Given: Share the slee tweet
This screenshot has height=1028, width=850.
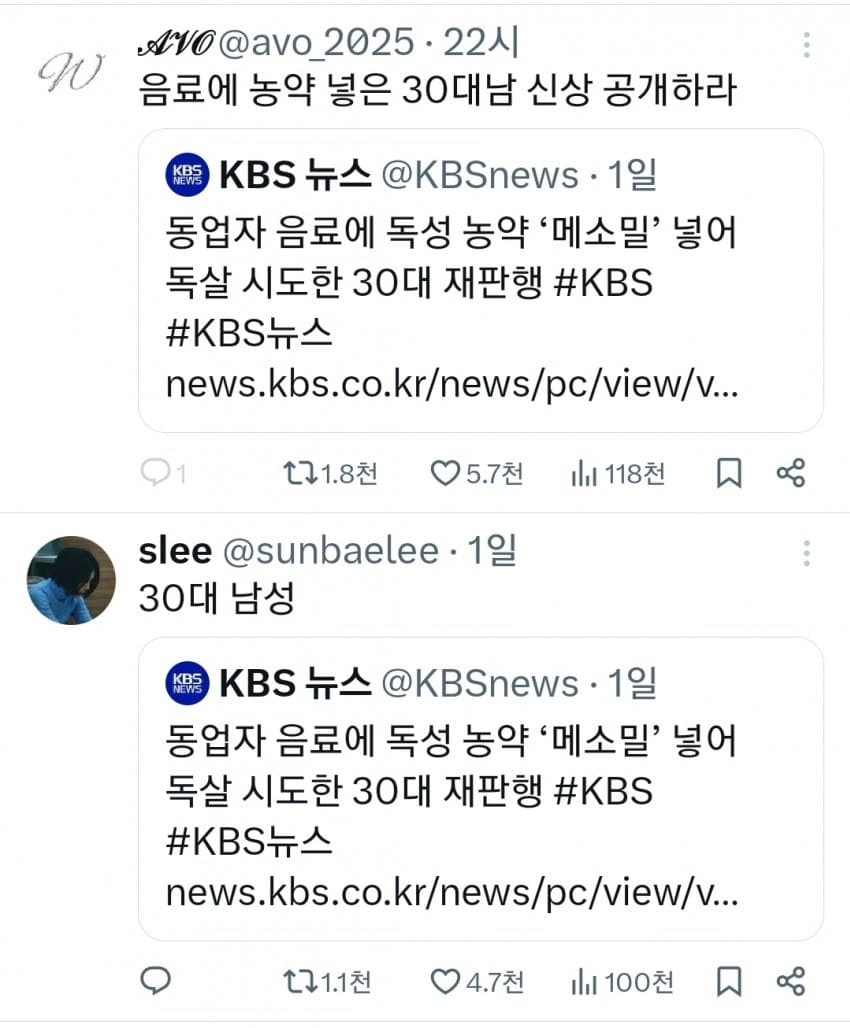Looking at the screenshot, I should click(x=790, y=981).
